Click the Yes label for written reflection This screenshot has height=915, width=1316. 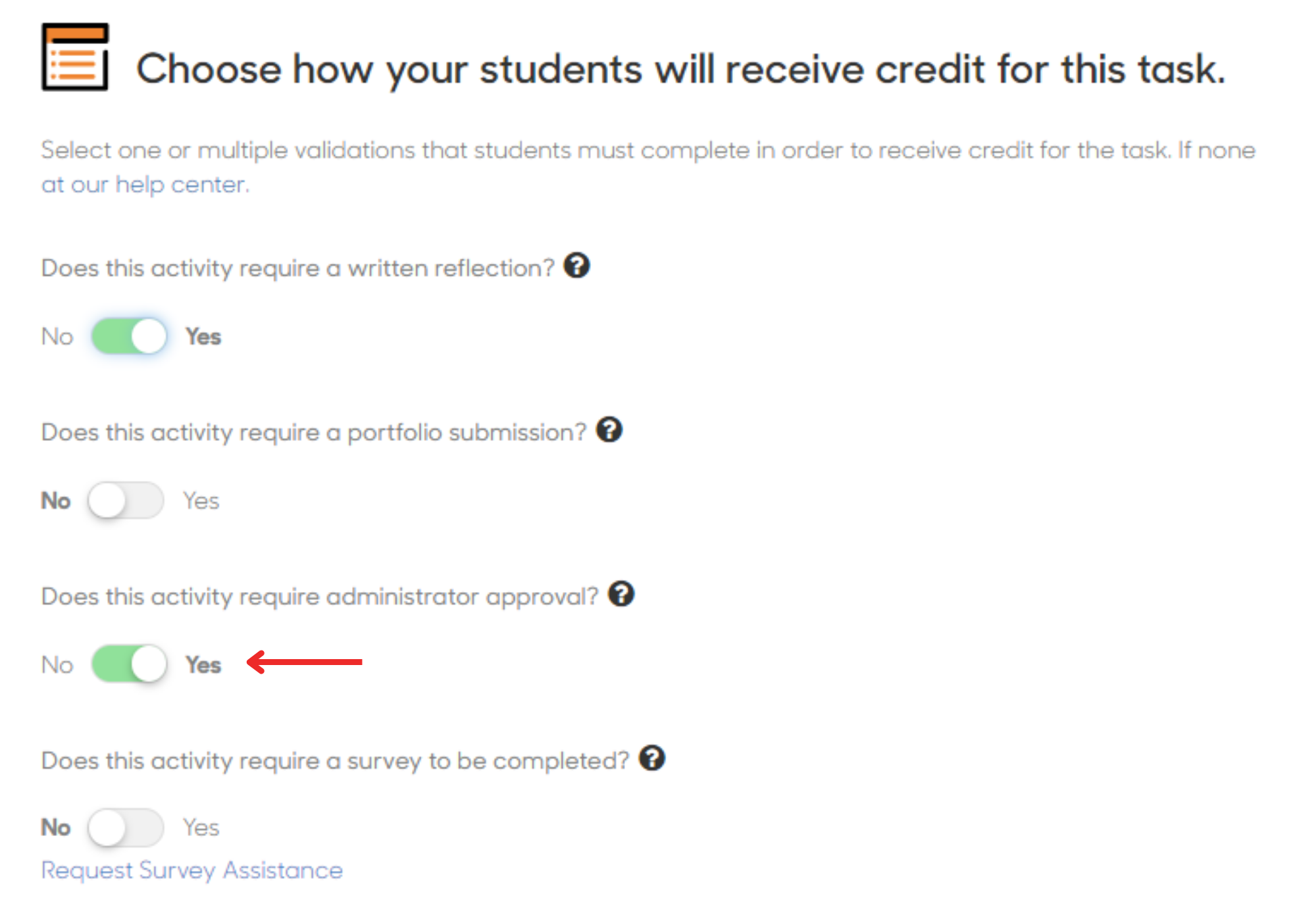point(203,337)
